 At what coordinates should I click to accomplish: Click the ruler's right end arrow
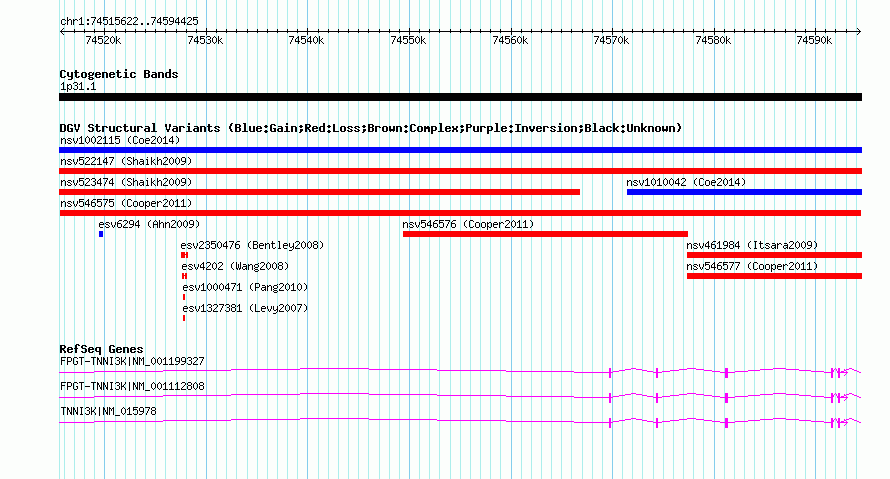click(859, 32)
